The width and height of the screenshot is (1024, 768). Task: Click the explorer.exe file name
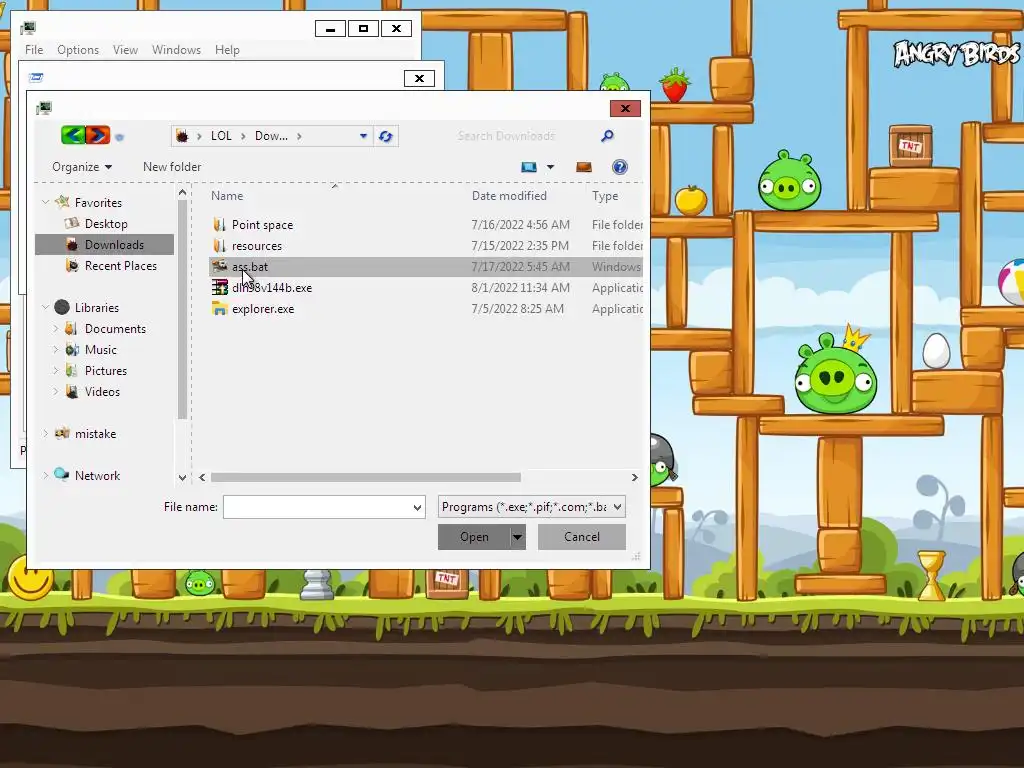click(x=263, y=309)
